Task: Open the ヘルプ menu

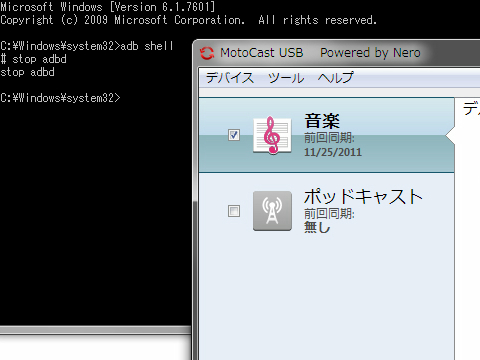Action: 335,78
